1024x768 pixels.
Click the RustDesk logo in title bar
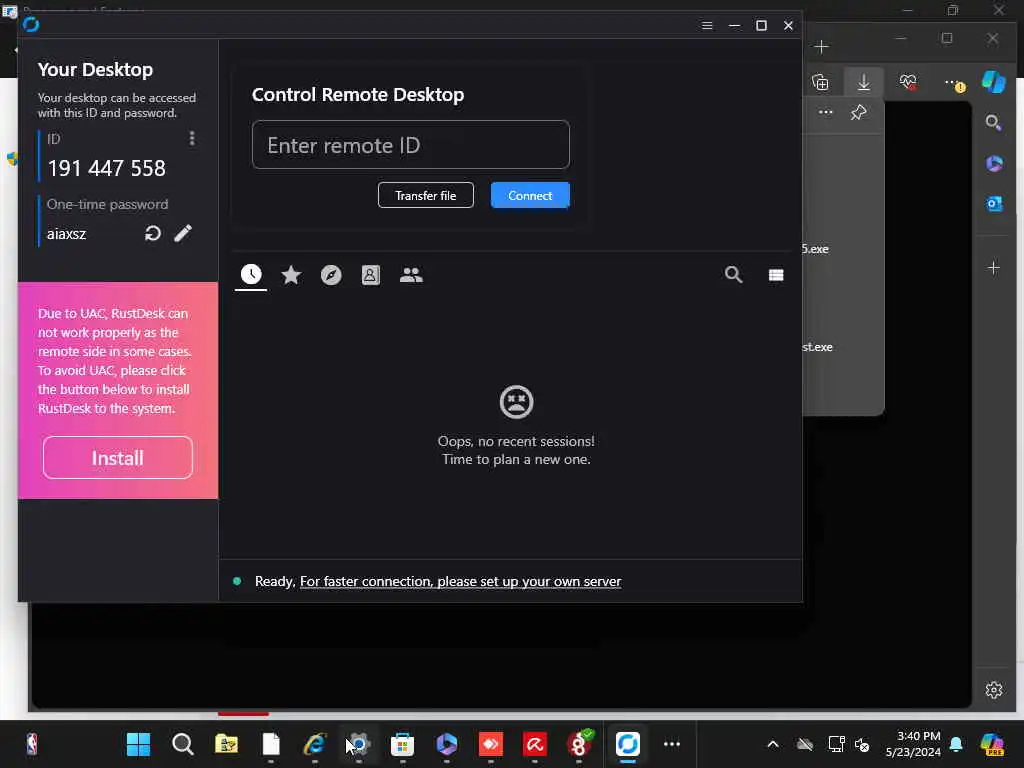point(31,25)
